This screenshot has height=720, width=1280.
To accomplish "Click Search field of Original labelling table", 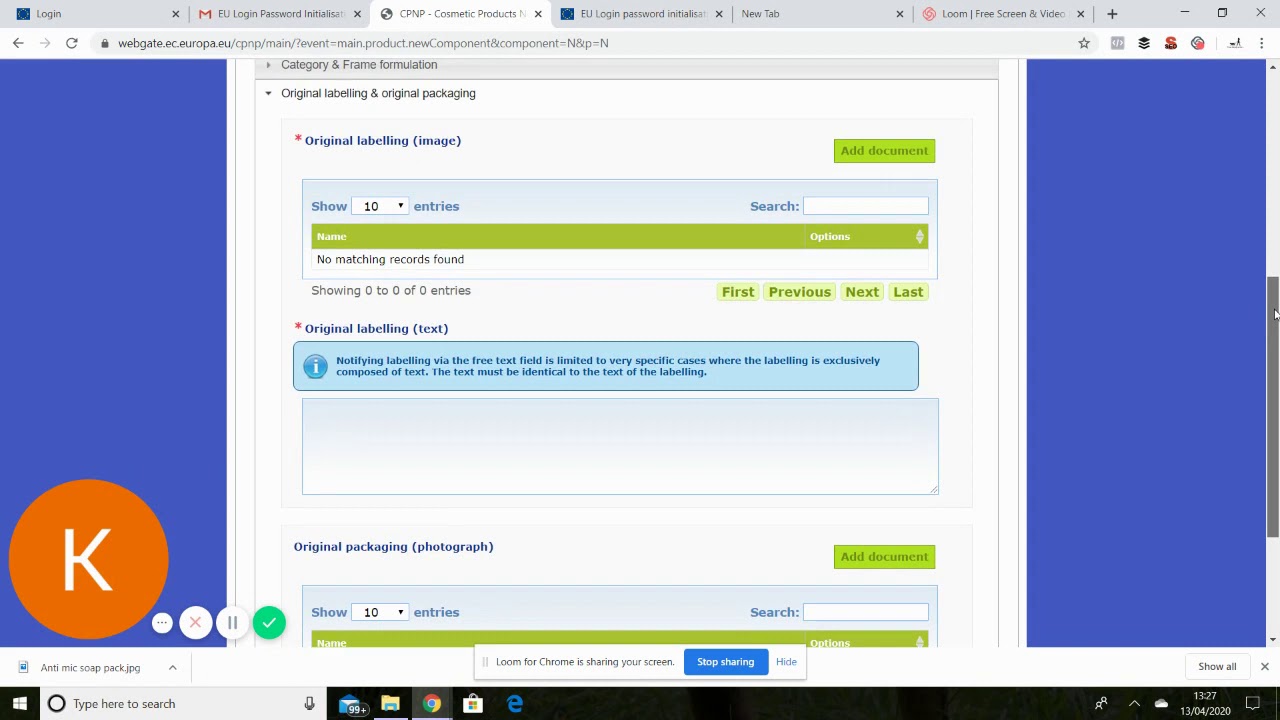I will point(865,206).
